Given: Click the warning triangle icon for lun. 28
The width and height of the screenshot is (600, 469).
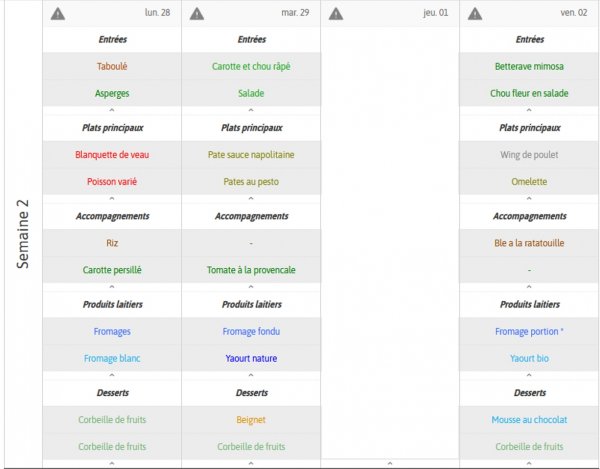Looking at the screenshot, I should tap(58, 14).
